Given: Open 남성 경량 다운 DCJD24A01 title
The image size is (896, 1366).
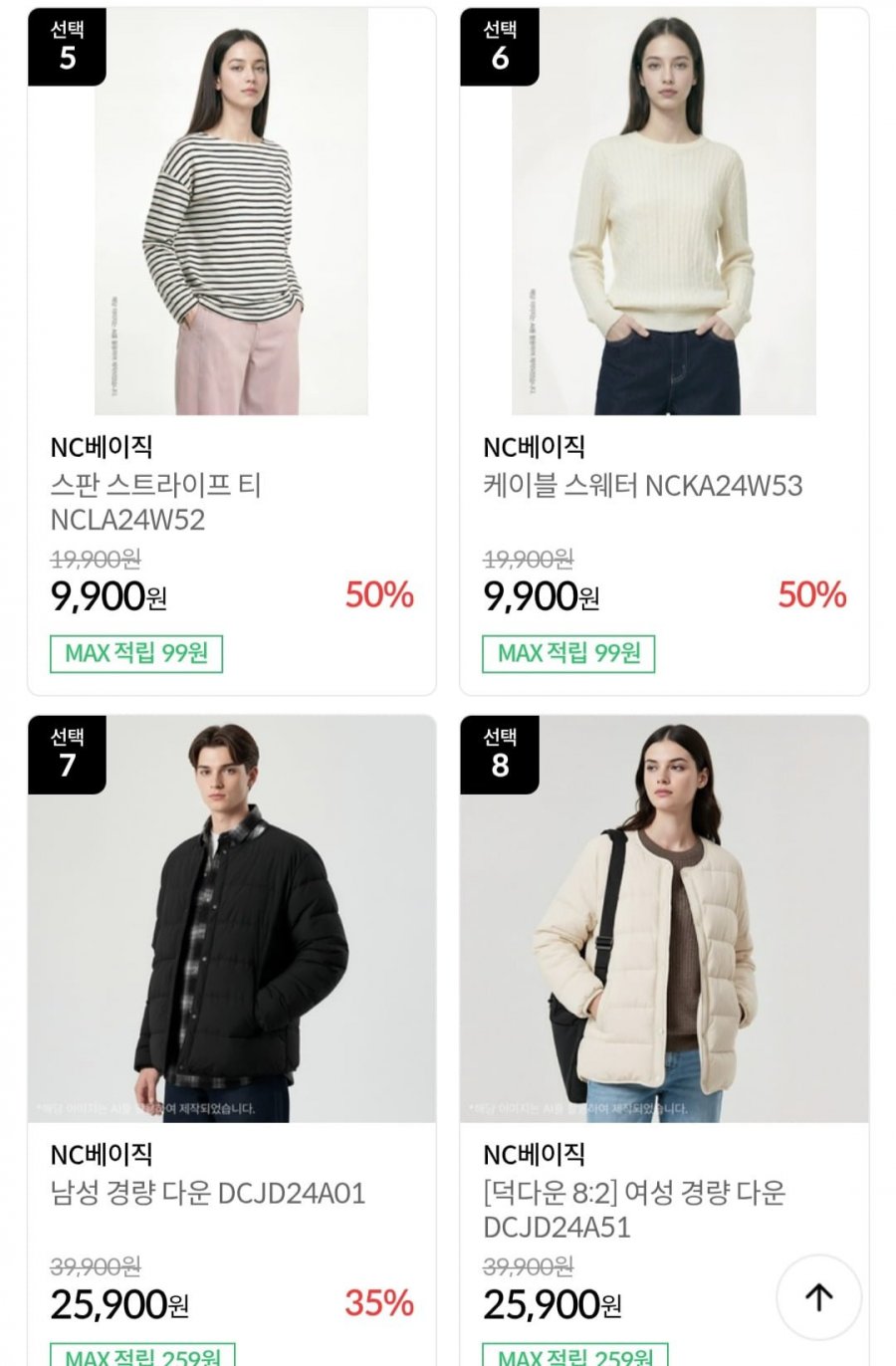Looking at the screenshot, I should (x=208, y=1193).
